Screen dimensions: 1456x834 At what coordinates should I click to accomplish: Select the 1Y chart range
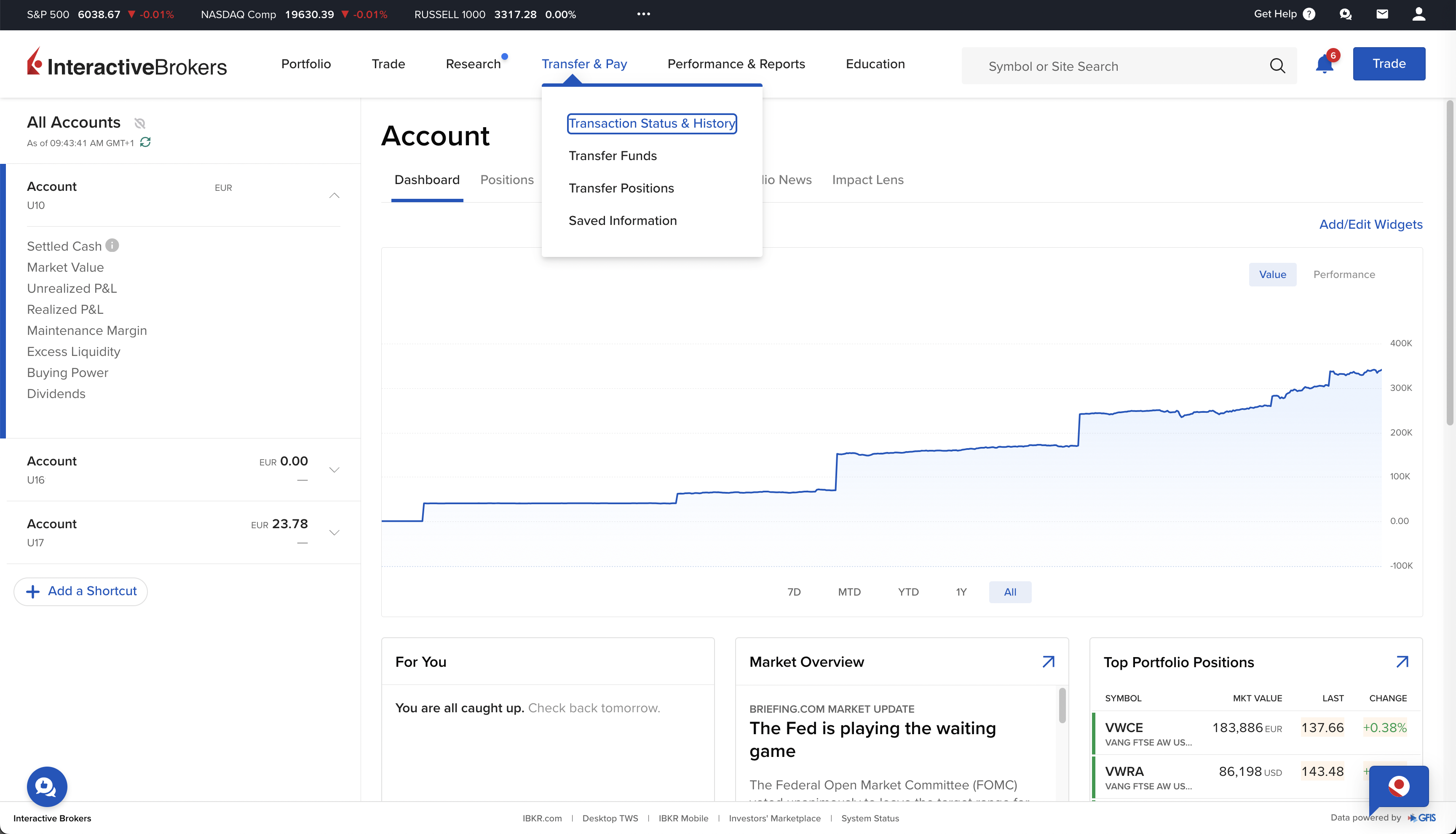(961, 592)
